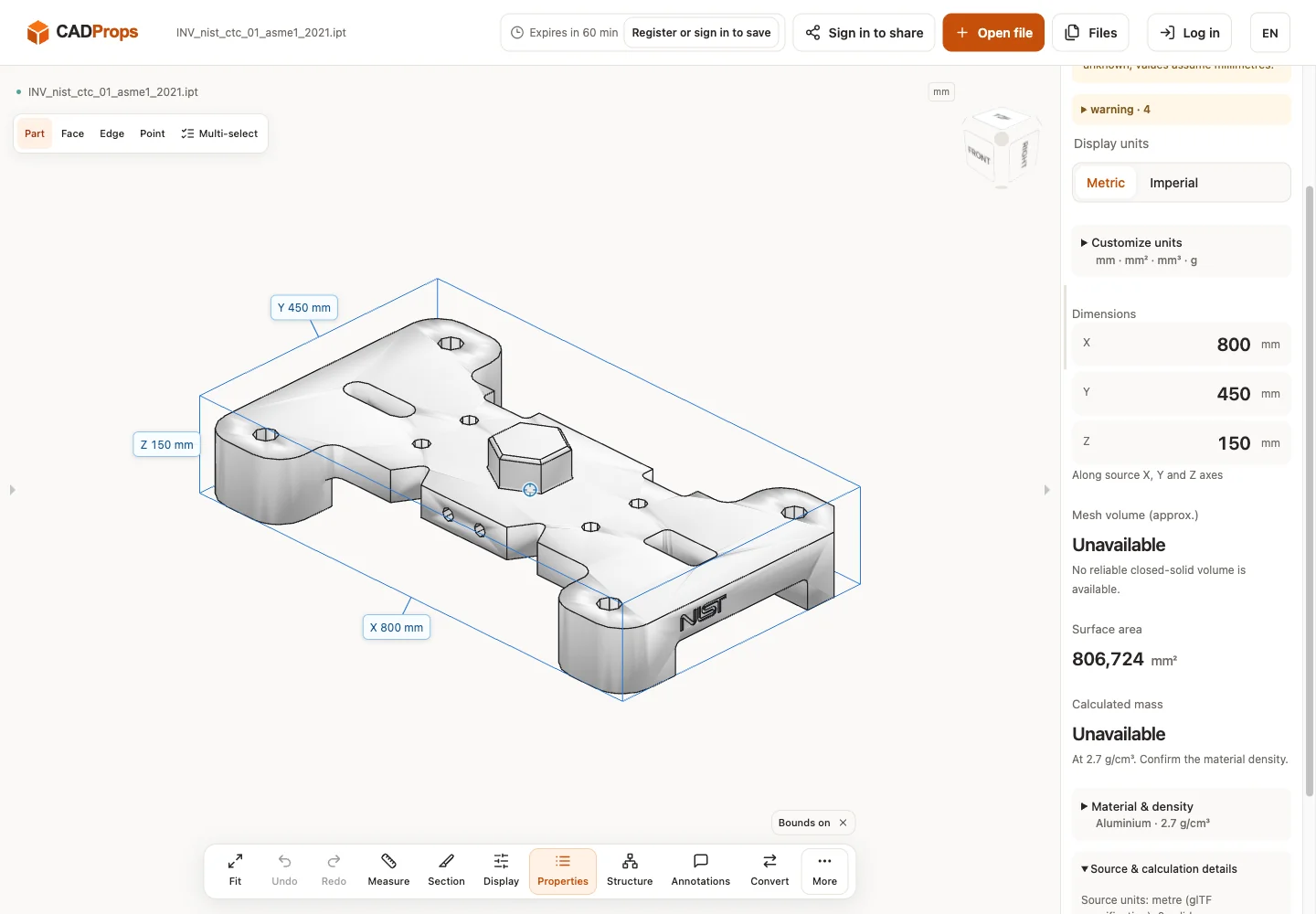Viewport: 1316px width, 914px height.
Task: Expand Material & density section
Action: click(x=1181, y=814)
